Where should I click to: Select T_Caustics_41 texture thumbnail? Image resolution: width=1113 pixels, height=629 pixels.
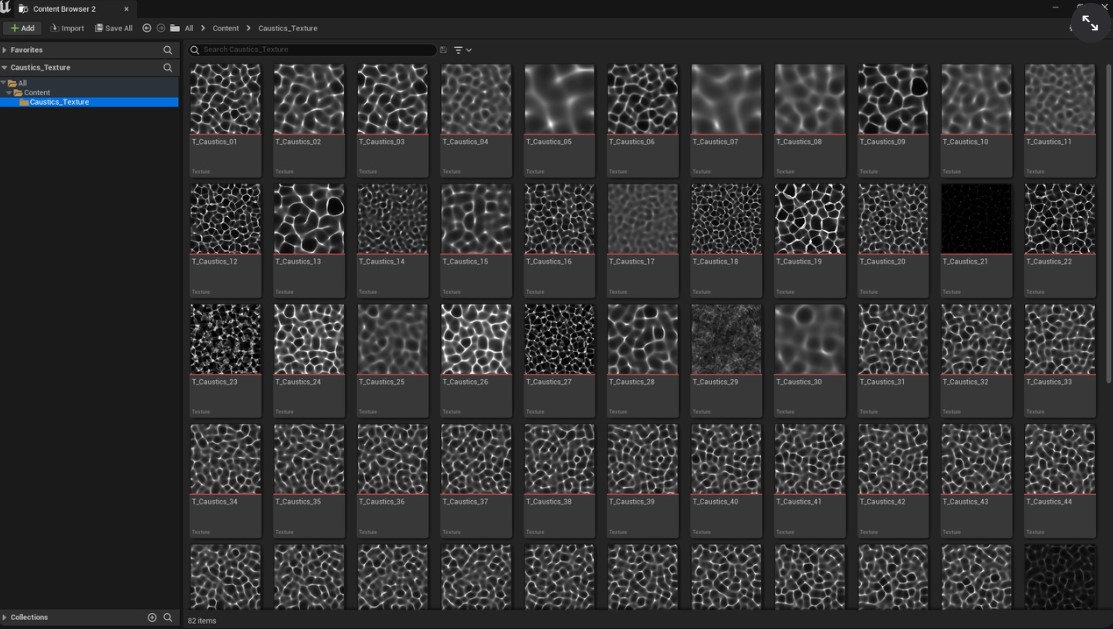click(x=810, y=459)
